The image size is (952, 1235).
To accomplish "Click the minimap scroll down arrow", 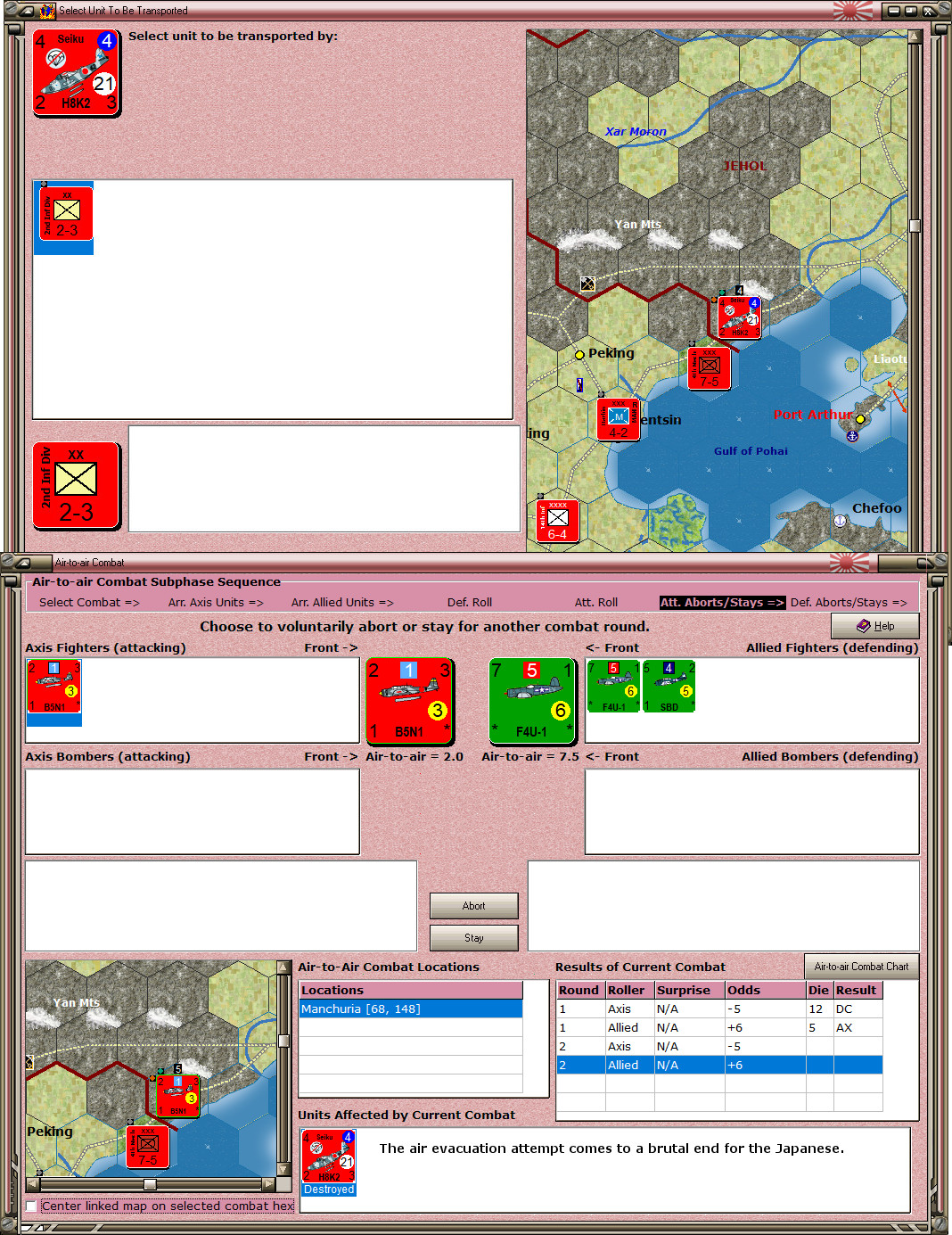I will (x=283, y=1169).
